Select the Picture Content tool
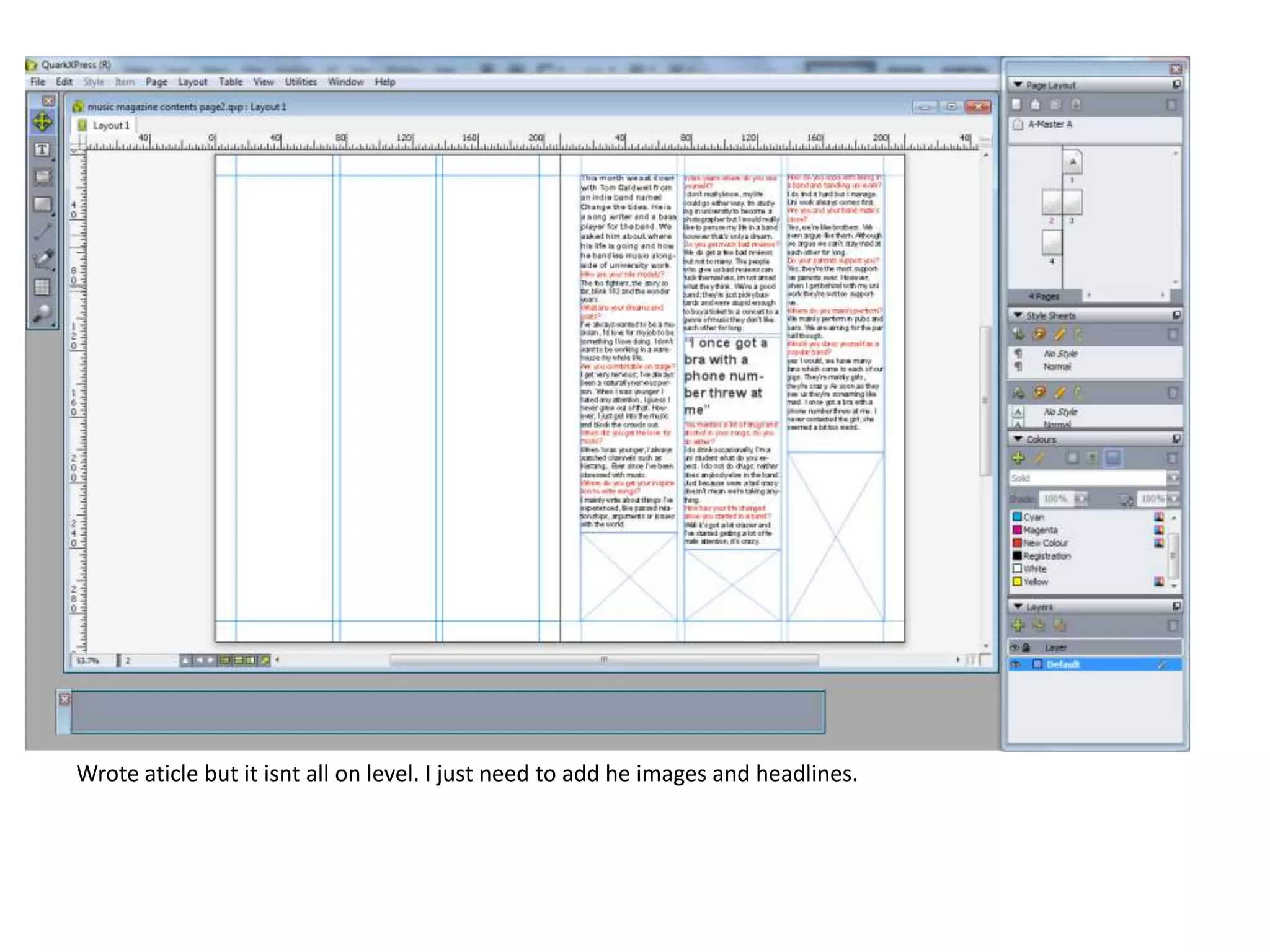The height and width of the screenshot is (952, 1270). [42, 177]
